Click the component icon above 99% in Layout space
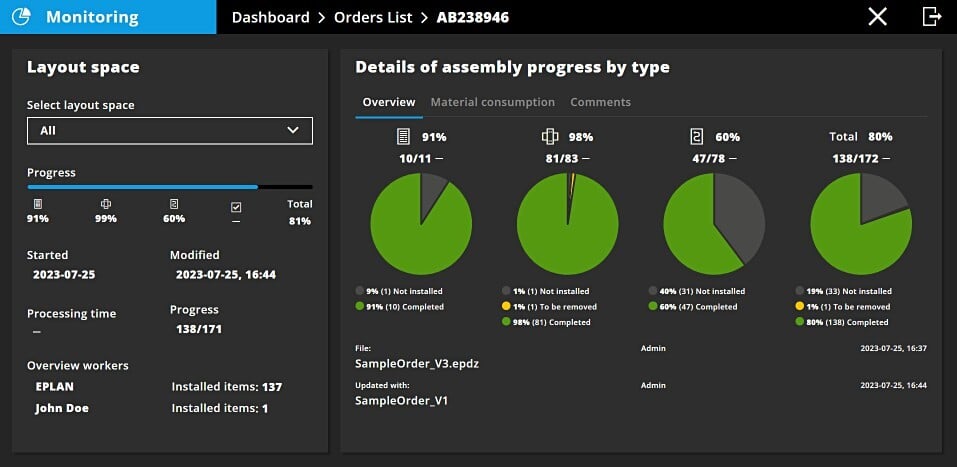Screen dimensions: 957x467 pos(105,204)
